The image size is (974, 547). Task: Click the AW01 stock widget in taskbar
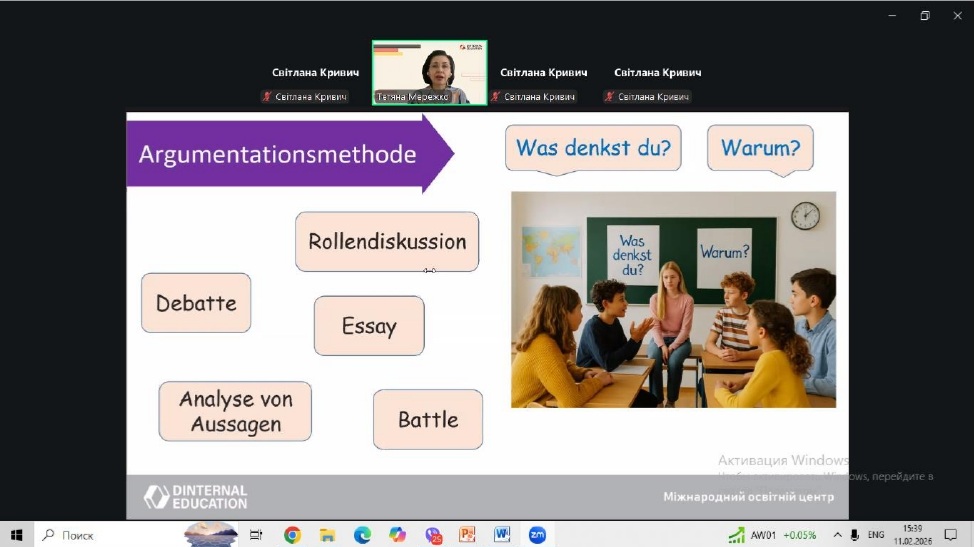click(772, 535)
